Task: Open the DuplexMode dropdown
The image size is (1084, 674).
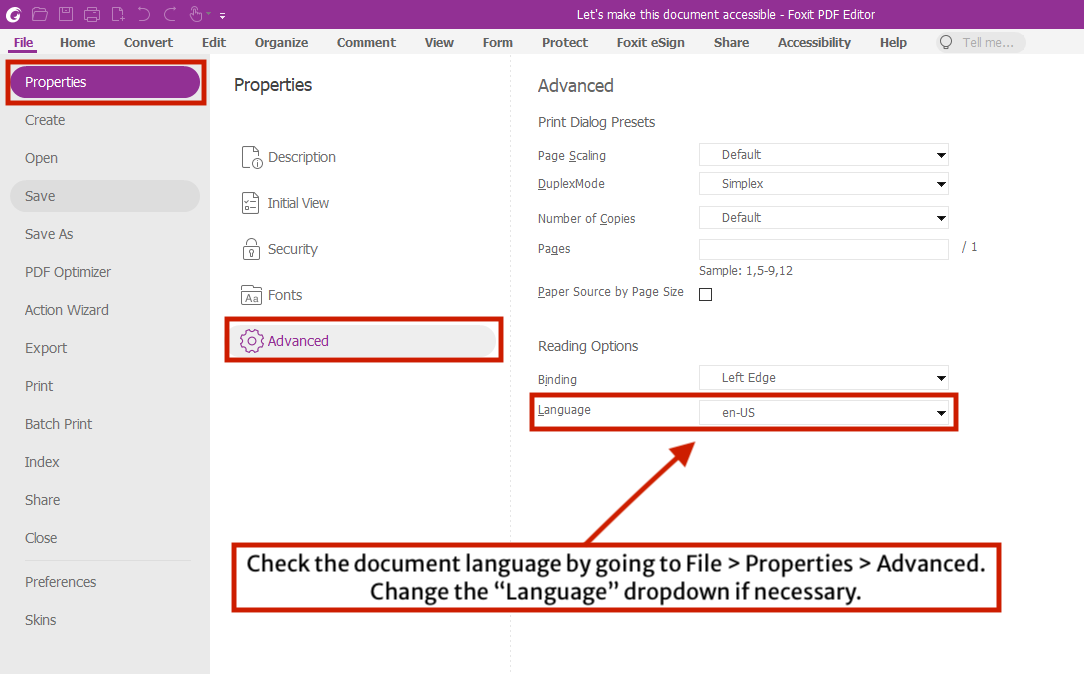Action: tap(823, 184)
